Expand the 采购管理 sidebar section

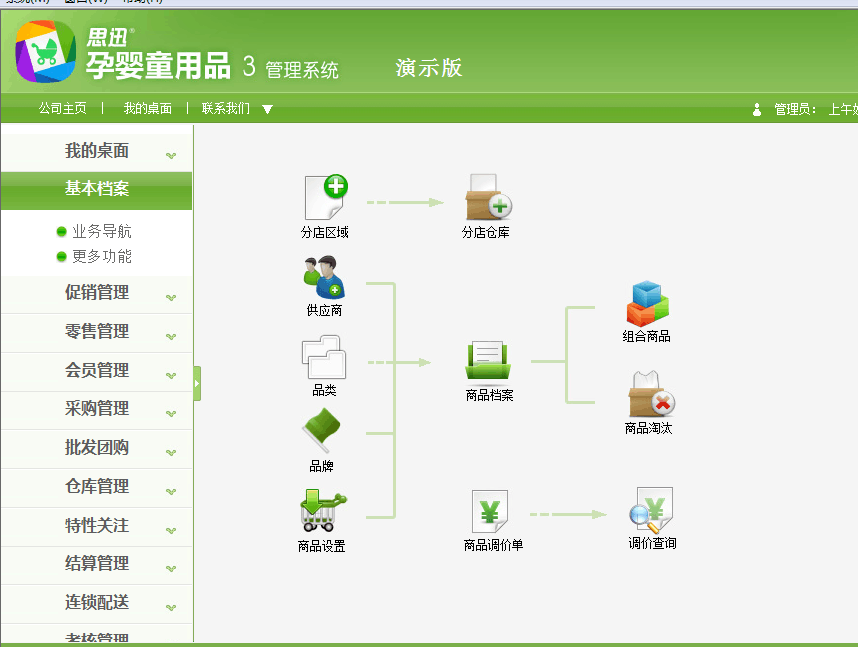(x=96, y=409)
